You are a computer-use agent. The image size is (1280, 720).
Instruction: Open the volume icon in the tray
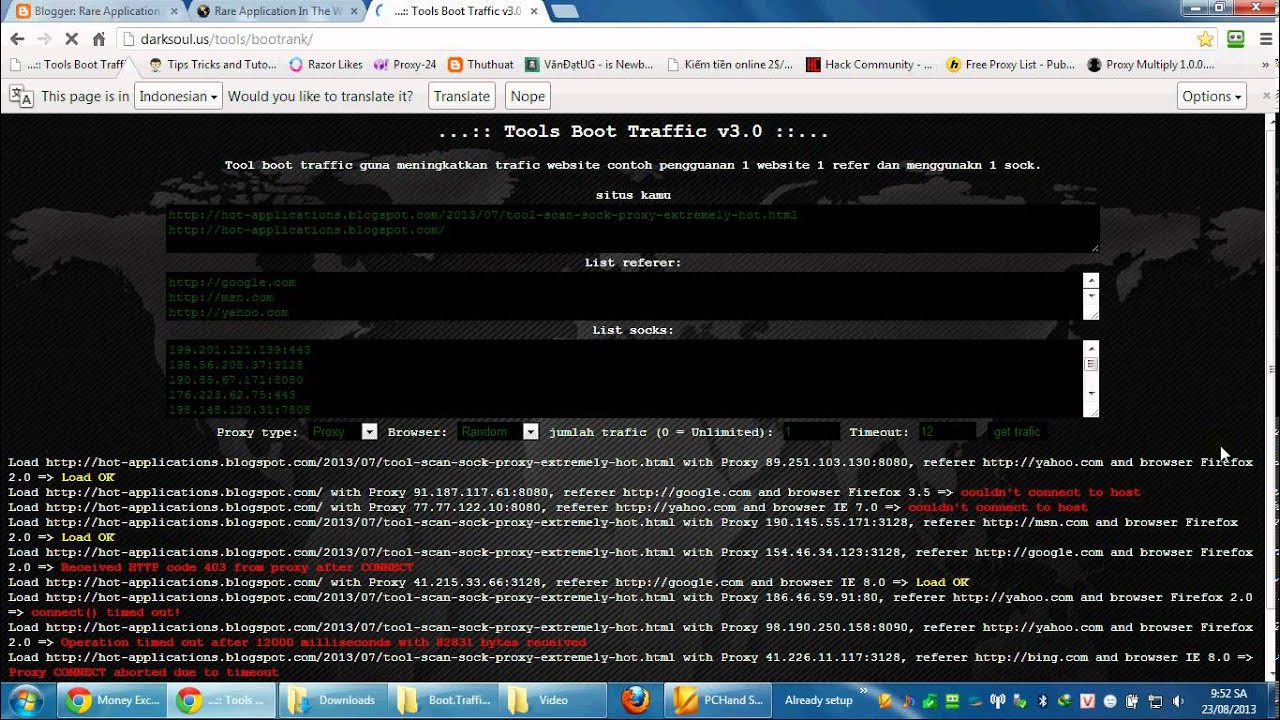[x=1179, y=700]
